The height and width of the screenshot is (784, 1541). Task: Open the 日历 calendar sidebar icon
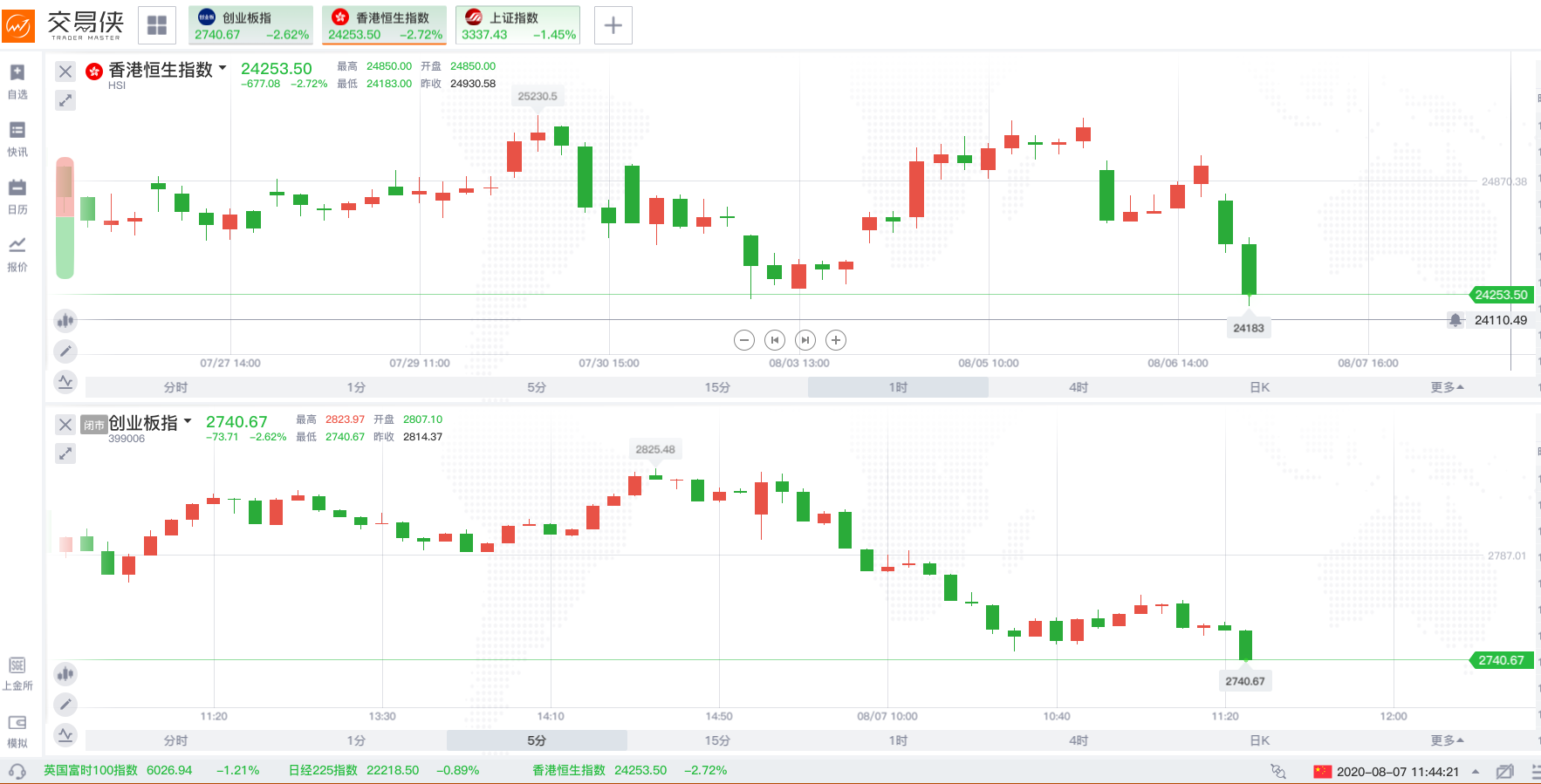click(17, 197)
